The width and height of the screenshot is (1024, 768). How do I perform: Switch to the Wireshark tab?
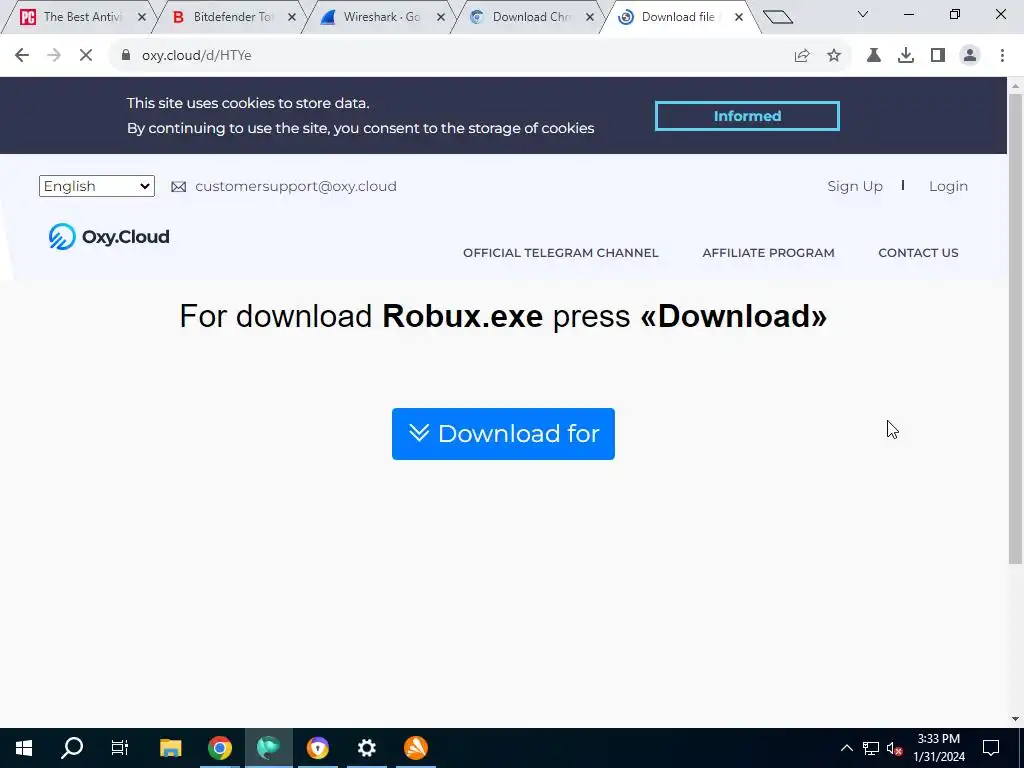381,17
